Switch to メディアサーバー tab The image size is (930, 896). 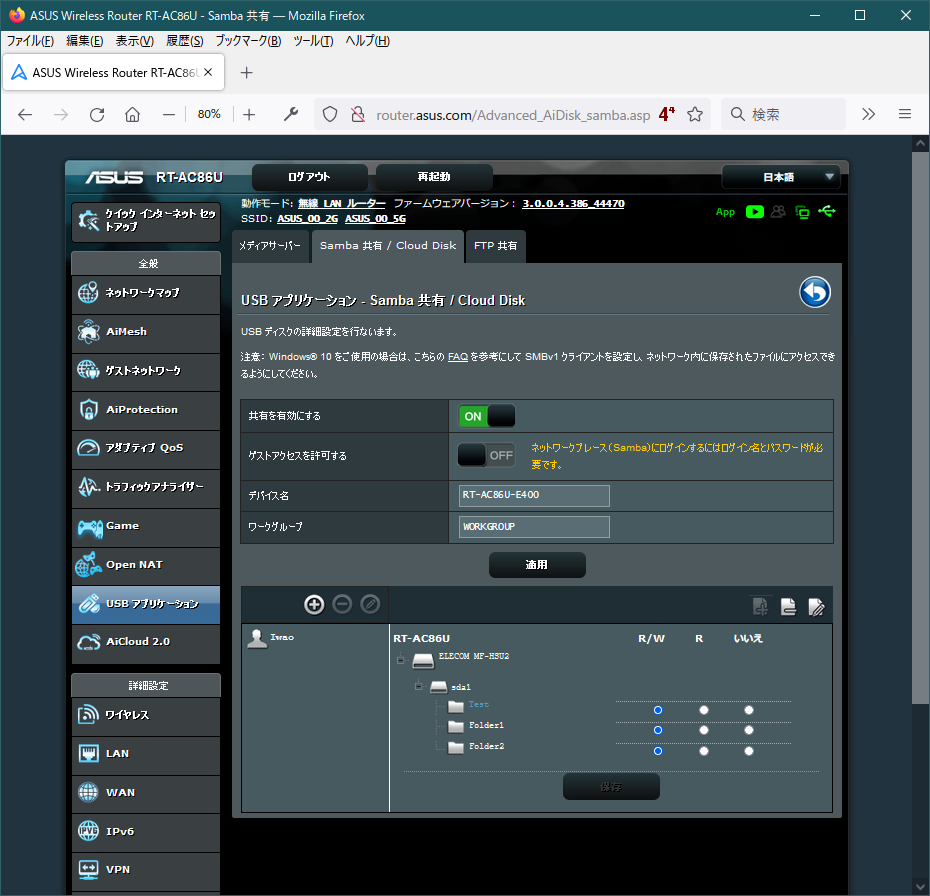(270, 246)
